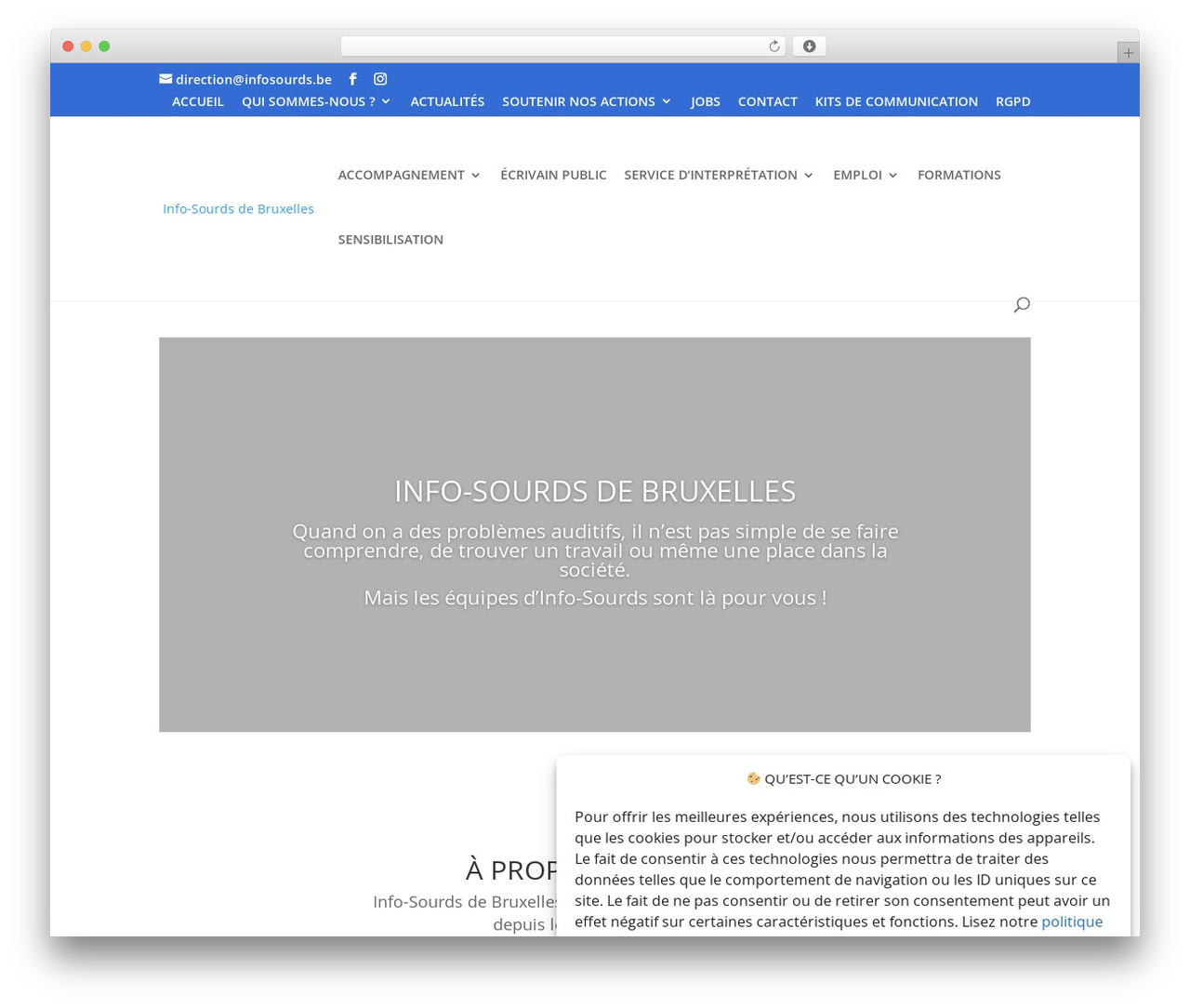Open the Écrivain public menu item
This screenshot has width=1190, height=1008.
(x=553, y=175)
